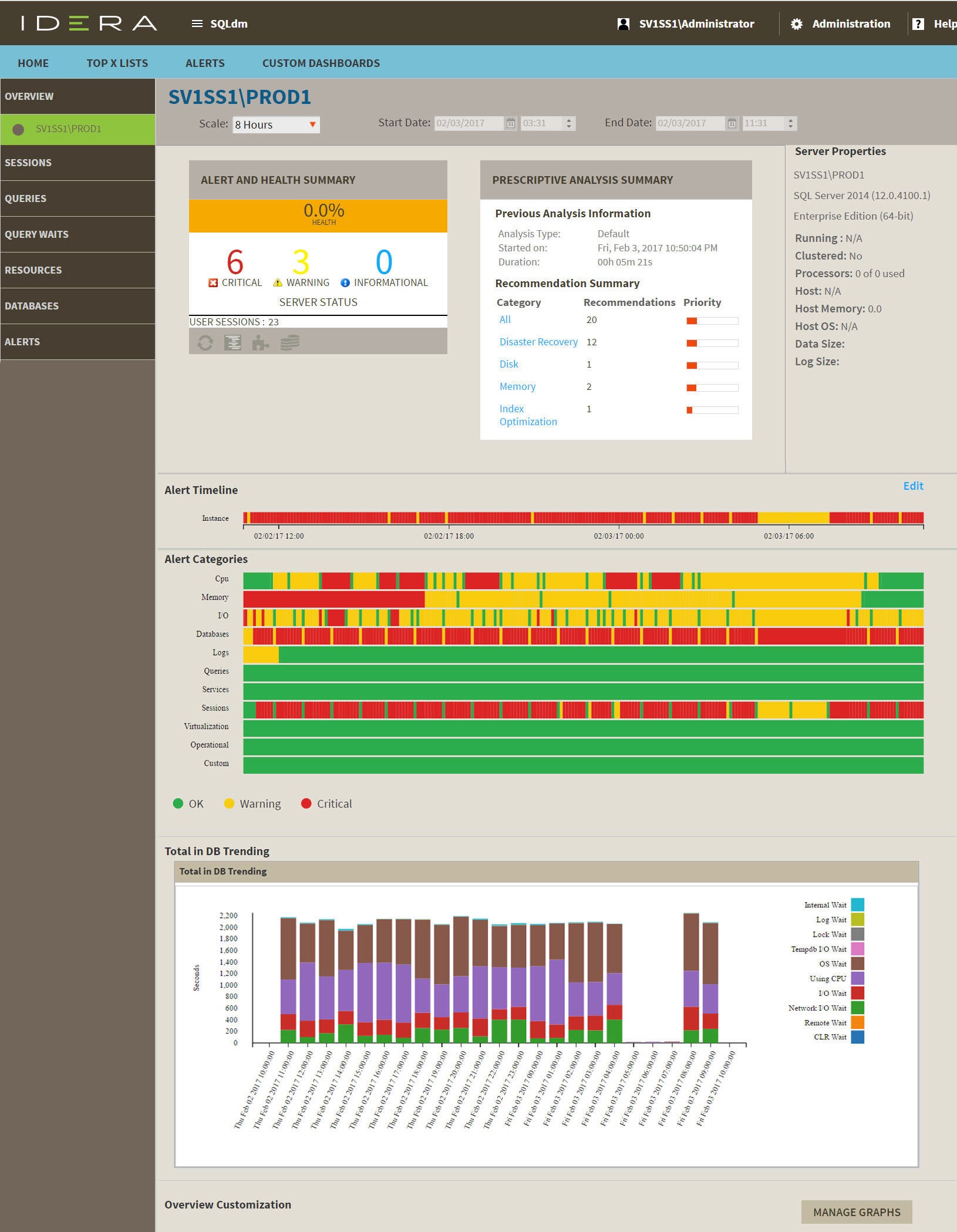This screenshot has height=1232, width=957.
Task: Click the stacked disks databases icon
Action: [289, 342]
